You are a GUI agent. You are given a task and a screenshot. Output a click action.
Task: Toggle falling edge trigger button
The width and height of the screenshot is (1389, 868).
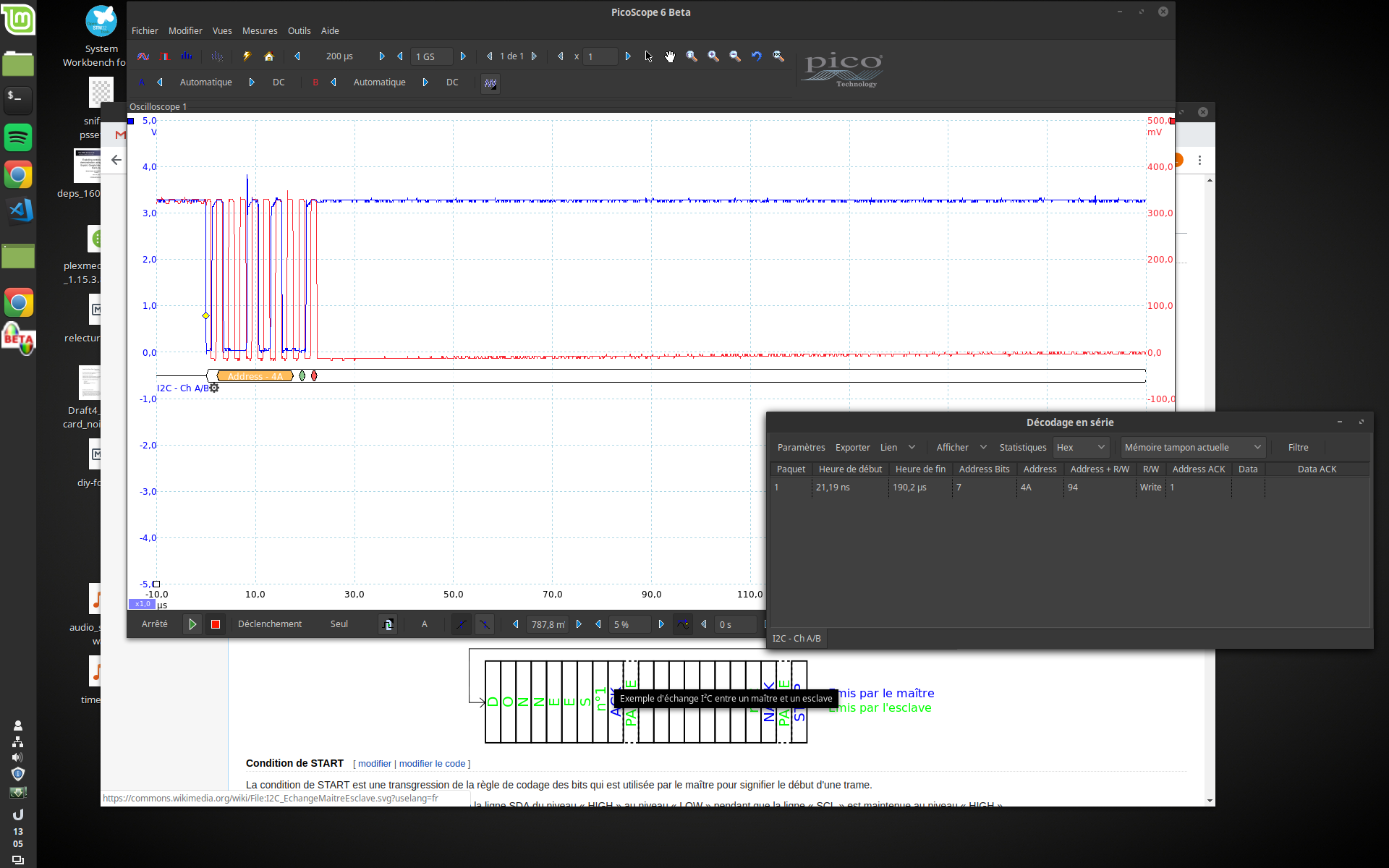pos(484,624)
